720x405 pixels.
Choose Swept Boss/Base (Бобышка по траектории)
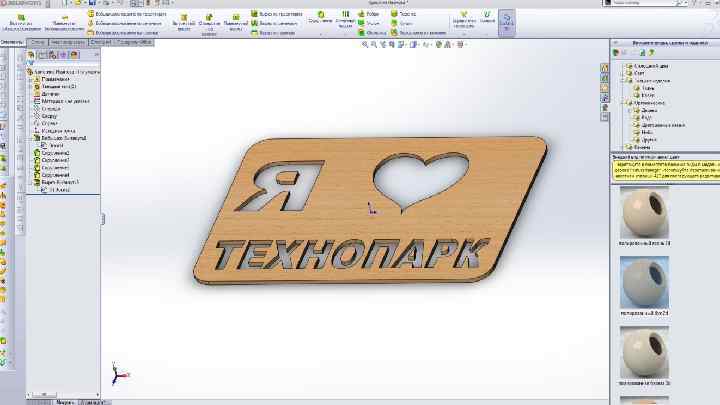pyautogui.click(x=127, y=14)
